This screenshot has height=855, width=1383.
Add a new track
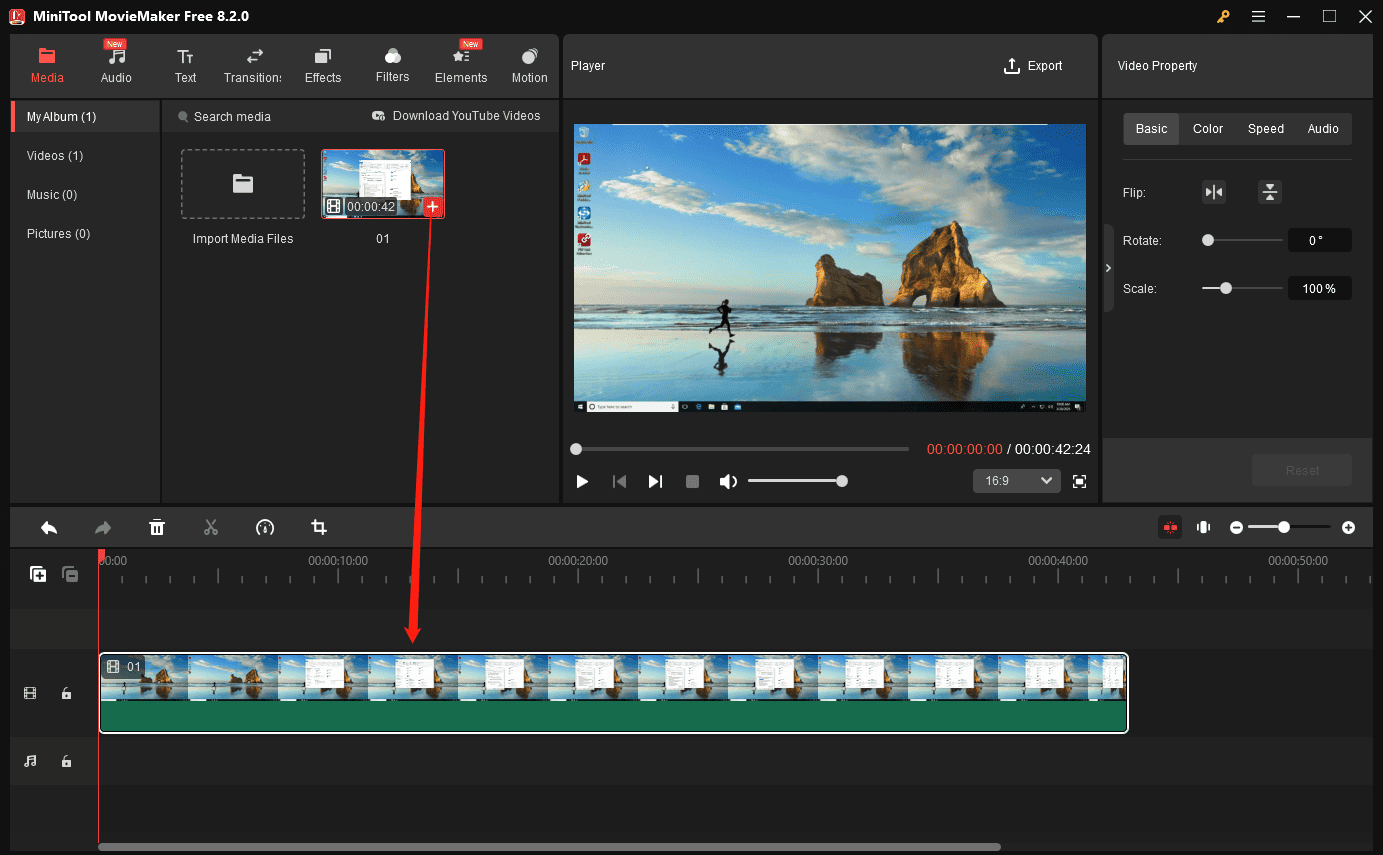[38, 574]
